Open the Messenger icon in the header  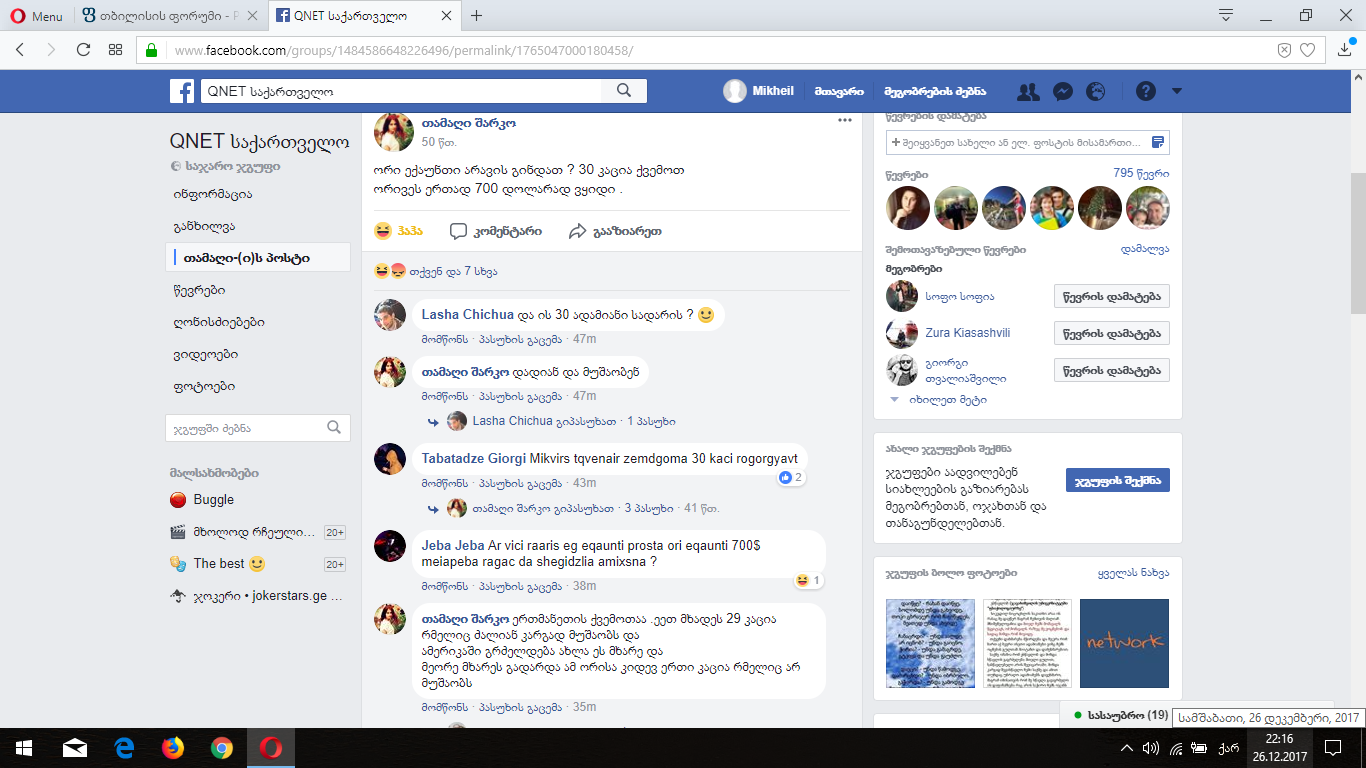[1063, 91]
